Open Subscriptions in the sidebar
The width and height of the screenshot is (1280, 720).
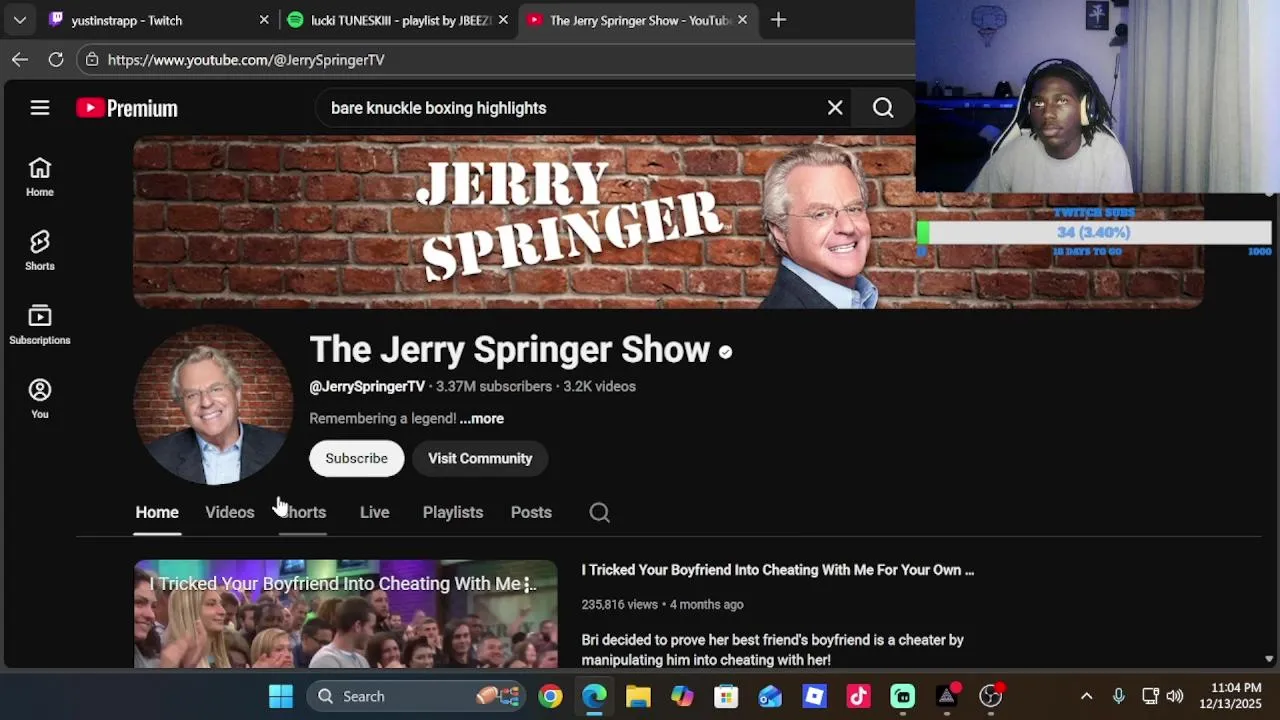pyautogui.click(x=40, y=325)
